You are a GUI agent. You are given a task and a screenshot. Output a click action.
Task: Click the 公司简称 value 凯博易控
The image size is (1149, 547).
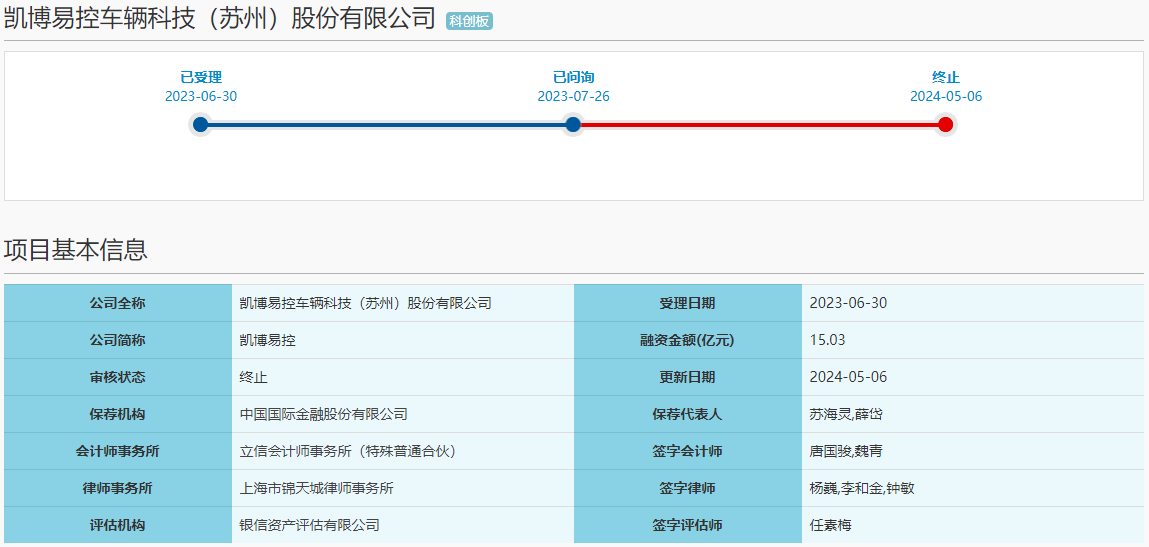(268, 340)
